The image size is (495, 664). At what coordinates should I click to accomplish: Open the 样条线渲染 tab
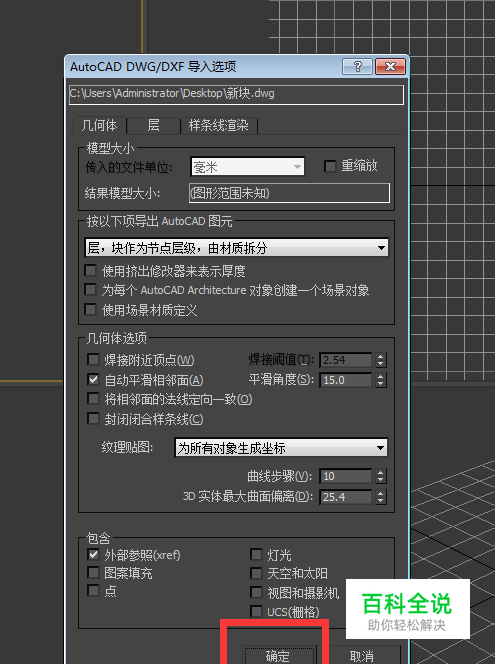coord(218,125)
